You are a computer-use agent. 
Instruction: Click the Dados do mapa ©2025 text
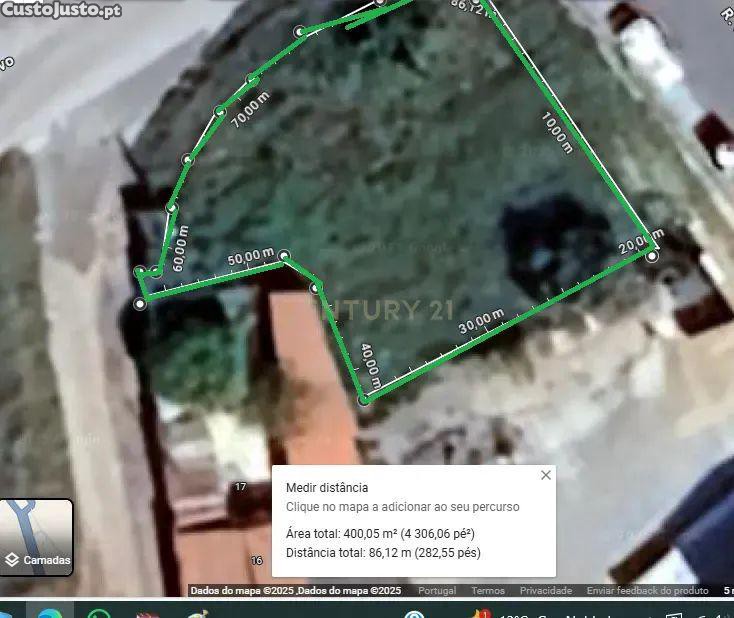coord(242,591)
